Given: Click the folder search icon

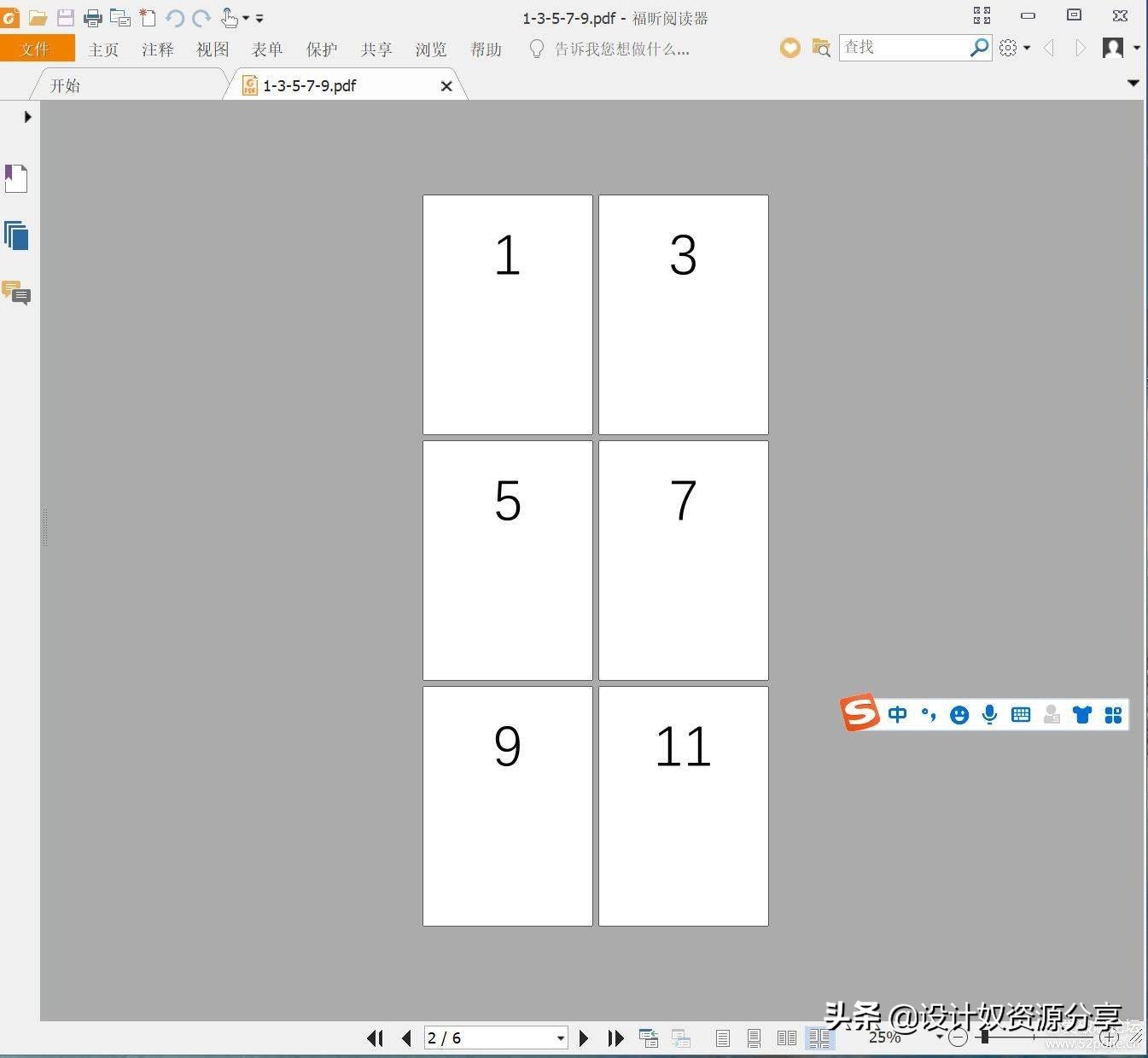Looking at the screenshot, I should (821, 48).
